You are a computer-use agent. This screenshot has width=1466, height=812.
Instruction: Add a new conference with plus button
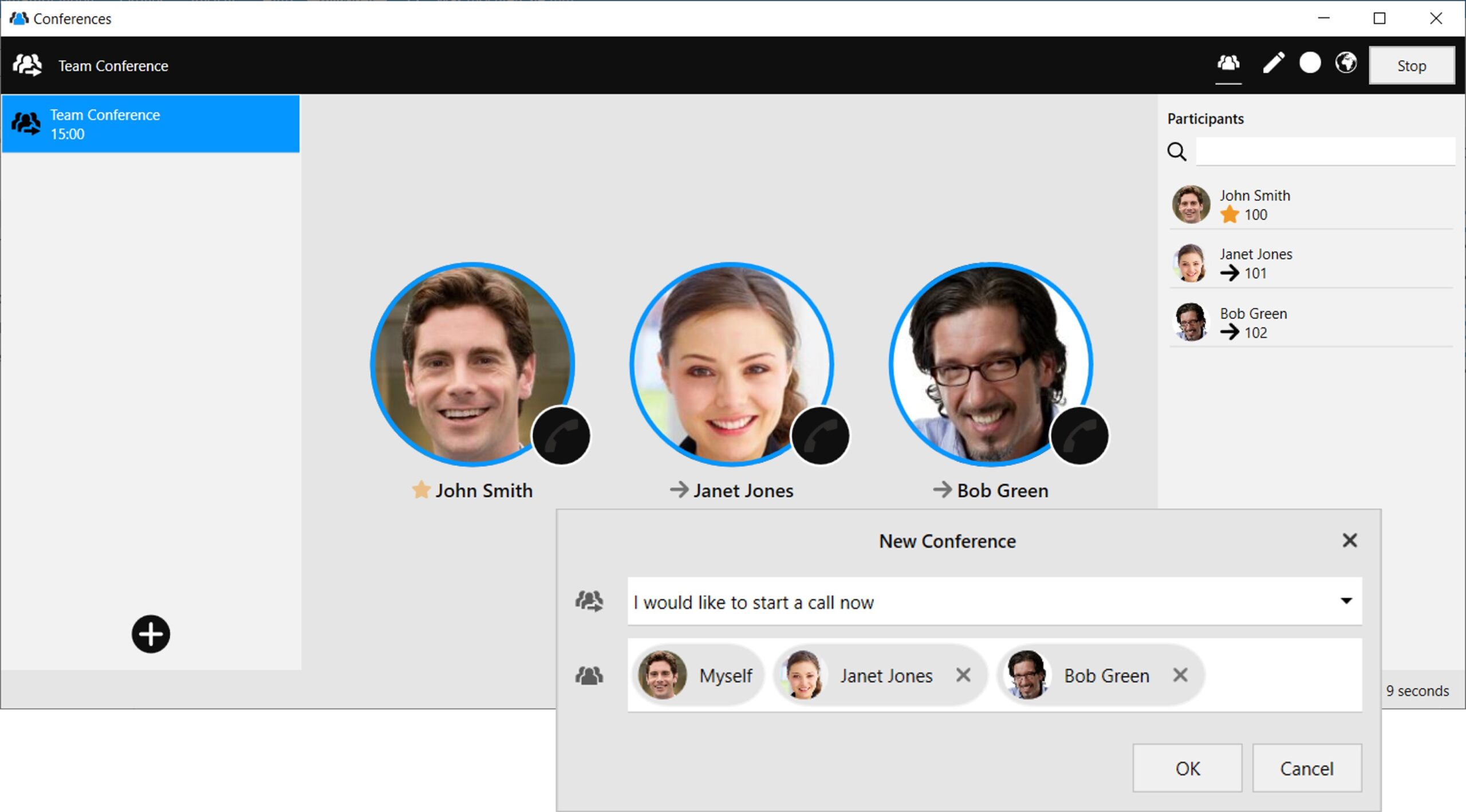(x=151, y=634)
